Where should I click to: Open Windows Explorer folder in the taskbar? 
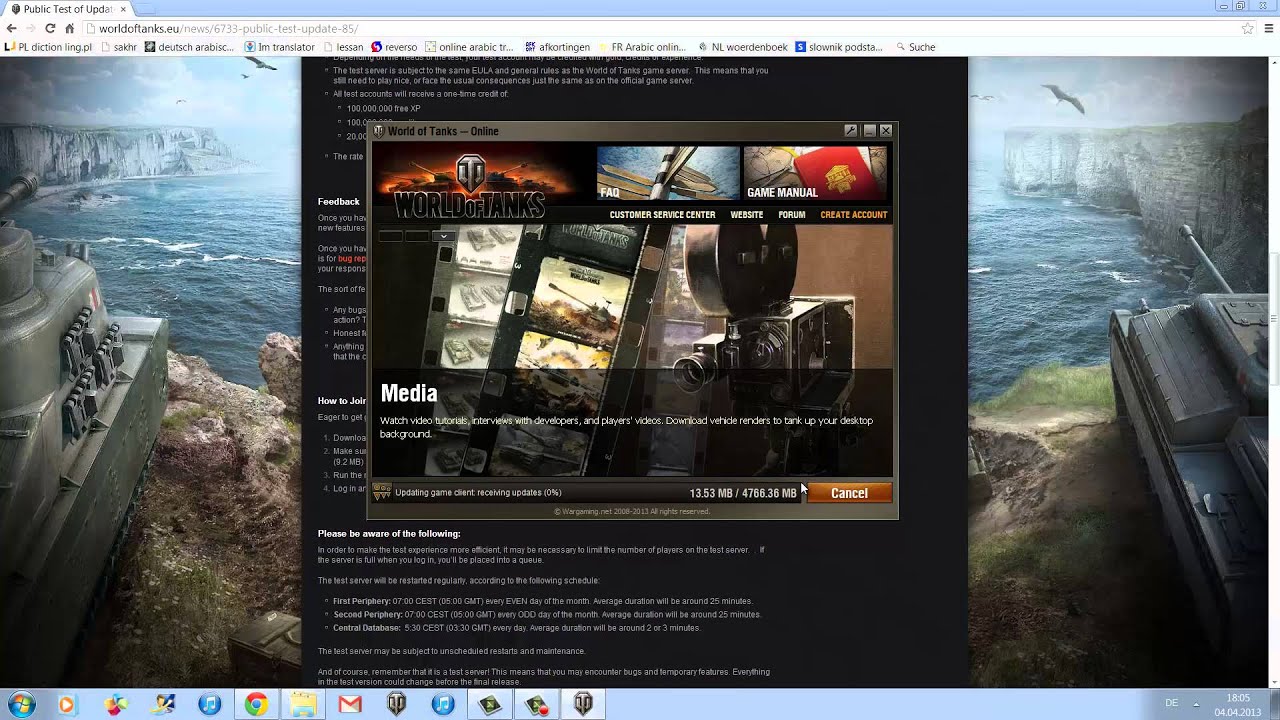click(302, 704)
